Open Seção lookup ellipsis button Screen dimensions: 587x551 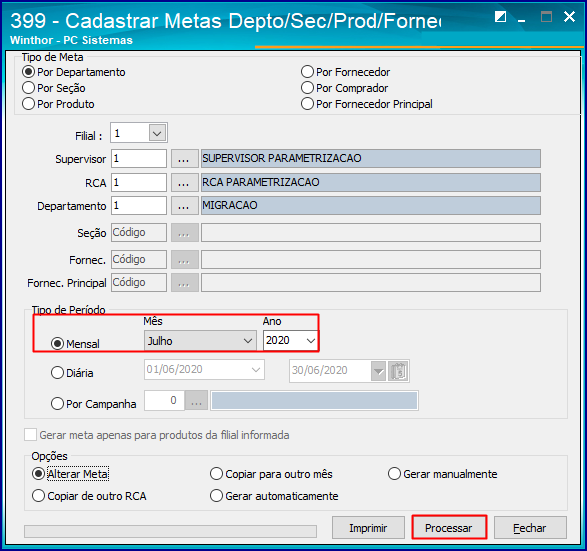(185, 232)
